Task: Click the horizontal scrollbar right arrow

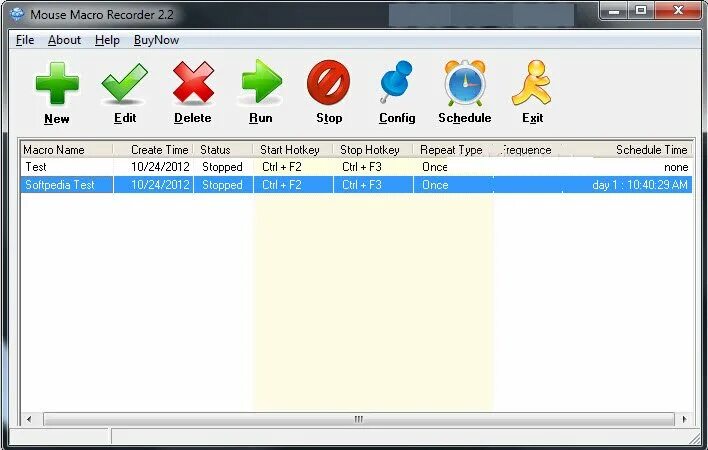Action: (x=684, y=419)
